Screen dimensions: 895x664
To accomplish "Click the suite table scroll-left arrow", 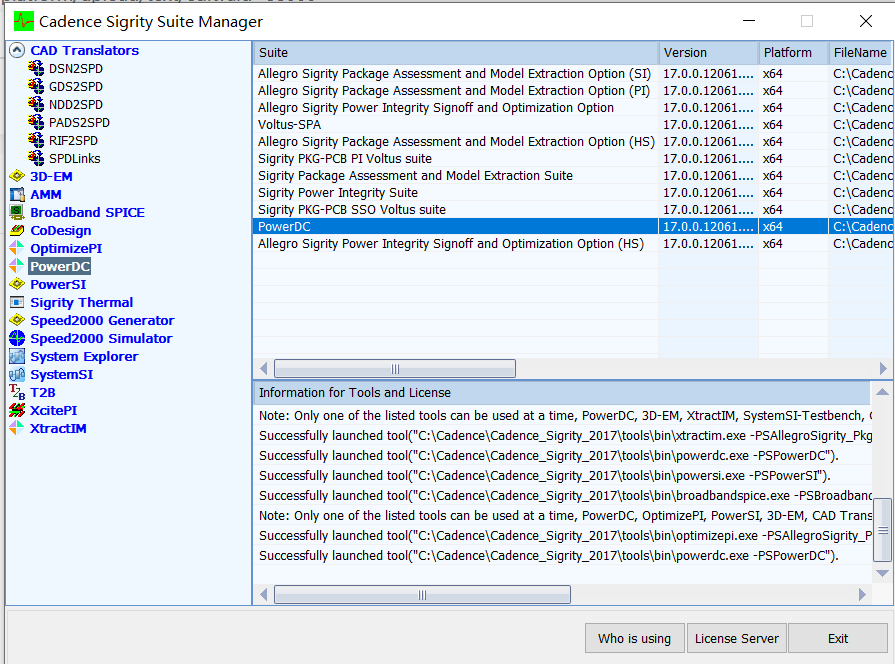I will 264,369.
